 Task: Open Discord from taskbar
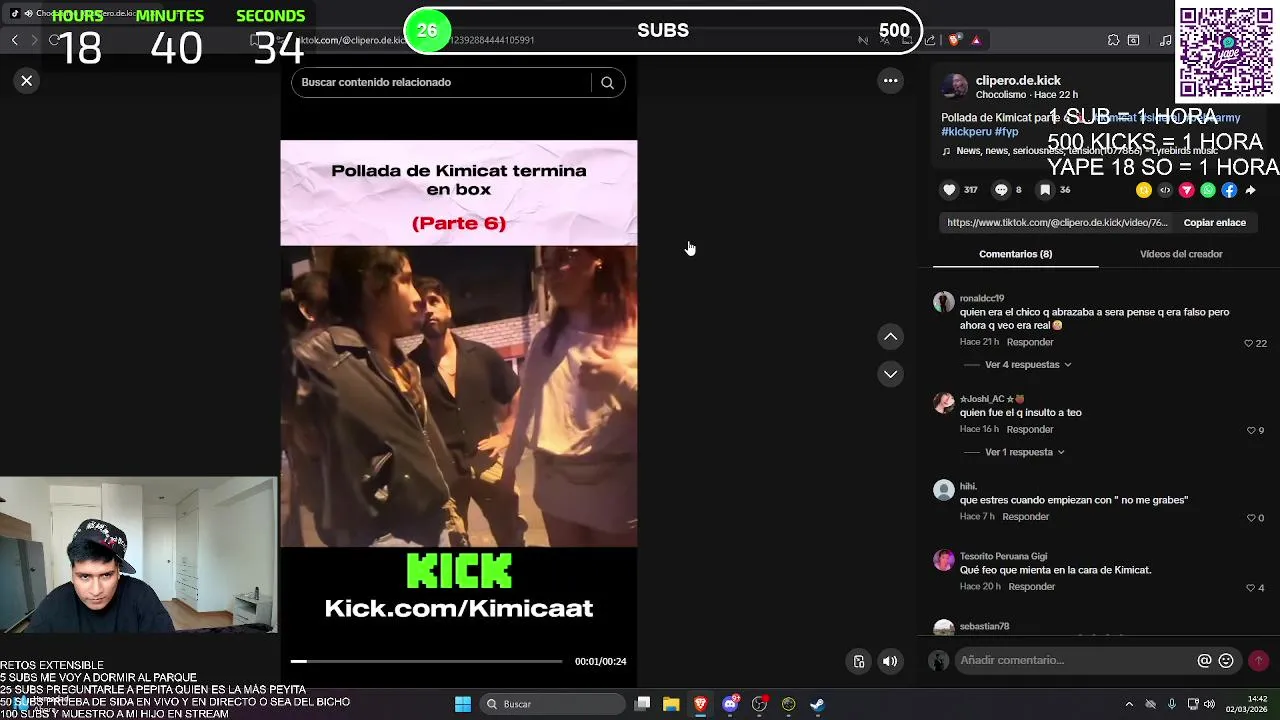pyautogui.click(x=730, y=704)
